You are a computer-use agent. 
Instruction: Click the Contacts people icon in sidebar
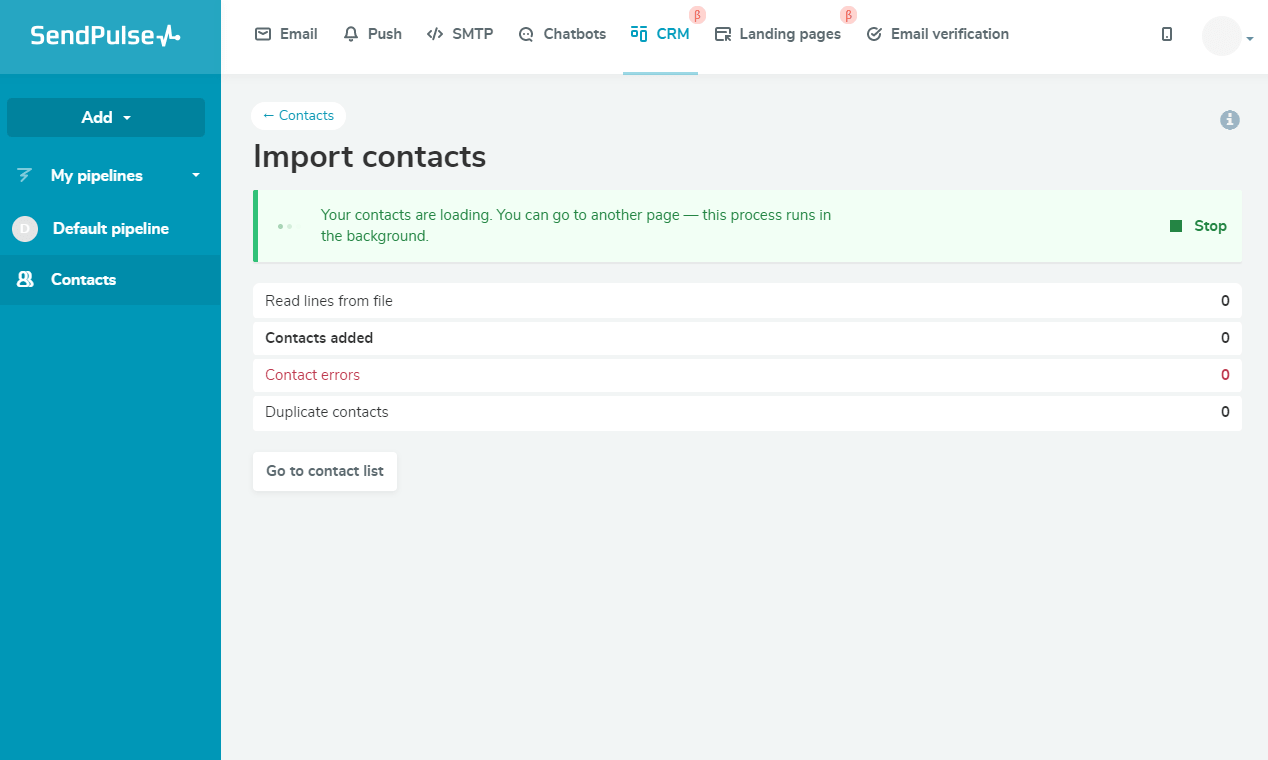pos(26,280)
